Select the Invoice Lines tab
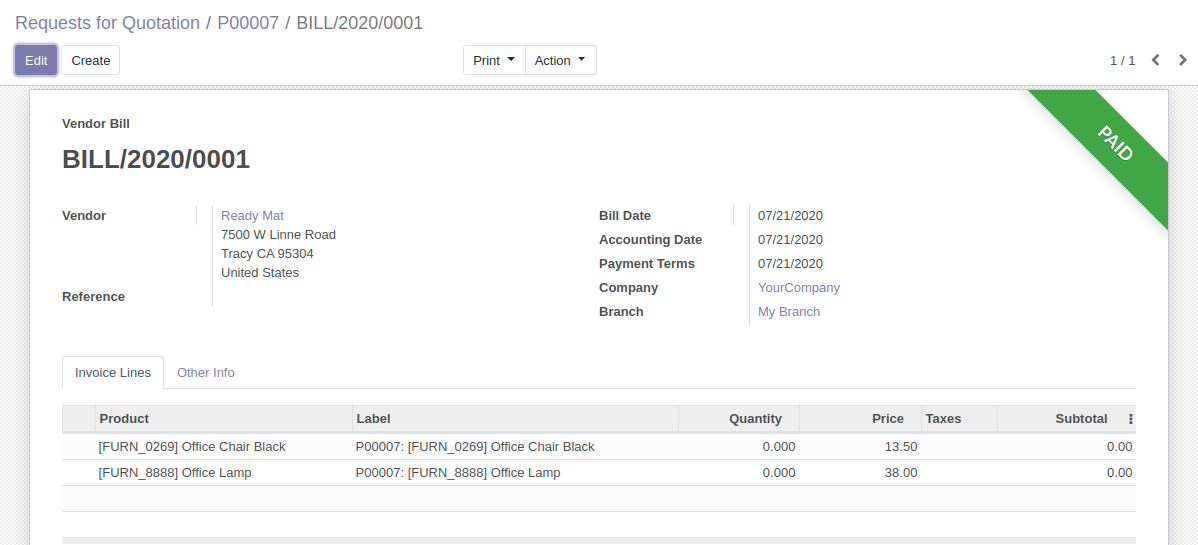The image size is (1198, 545). click(113, 372)
